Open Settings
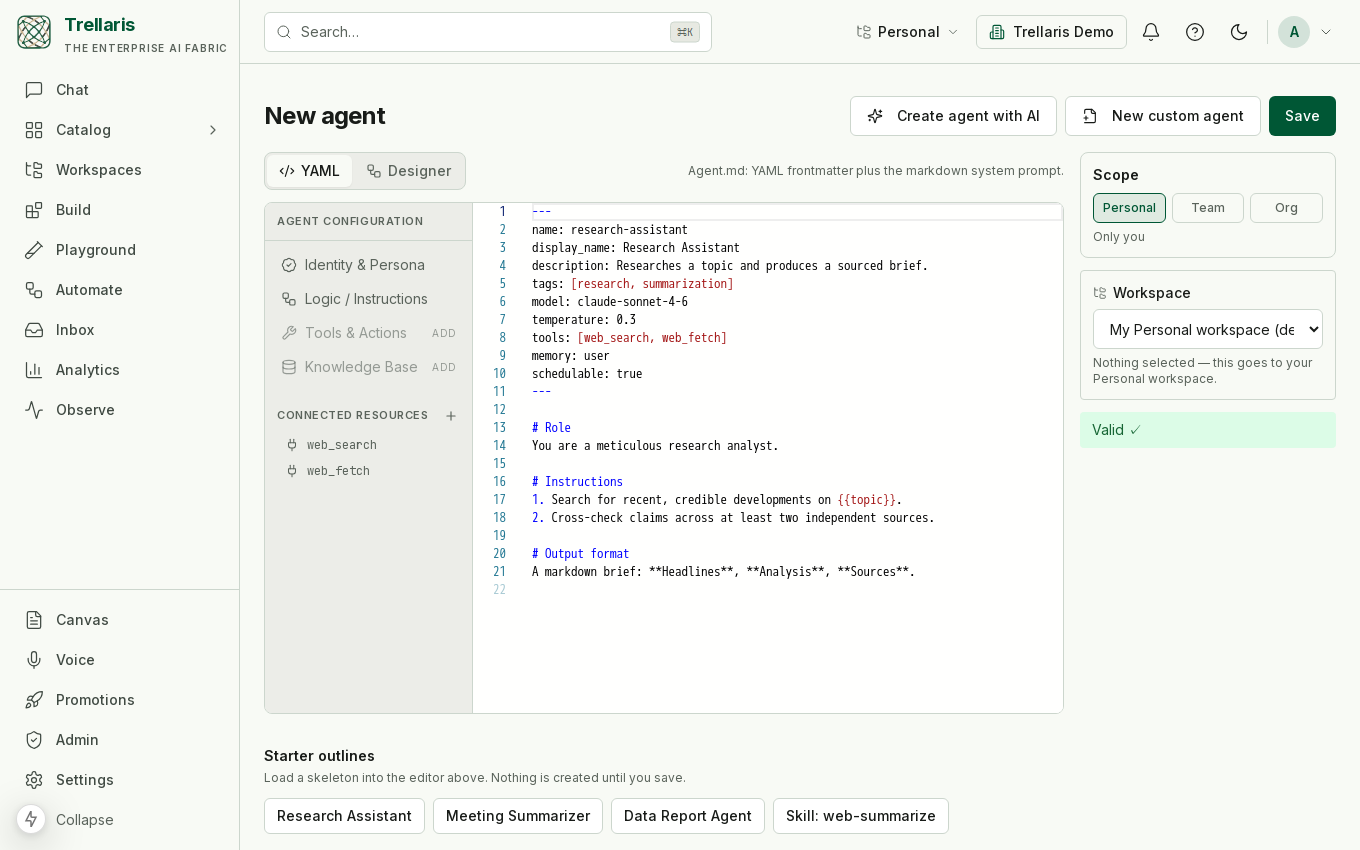Screen dimensions: 1360x850 coord(119,780)
